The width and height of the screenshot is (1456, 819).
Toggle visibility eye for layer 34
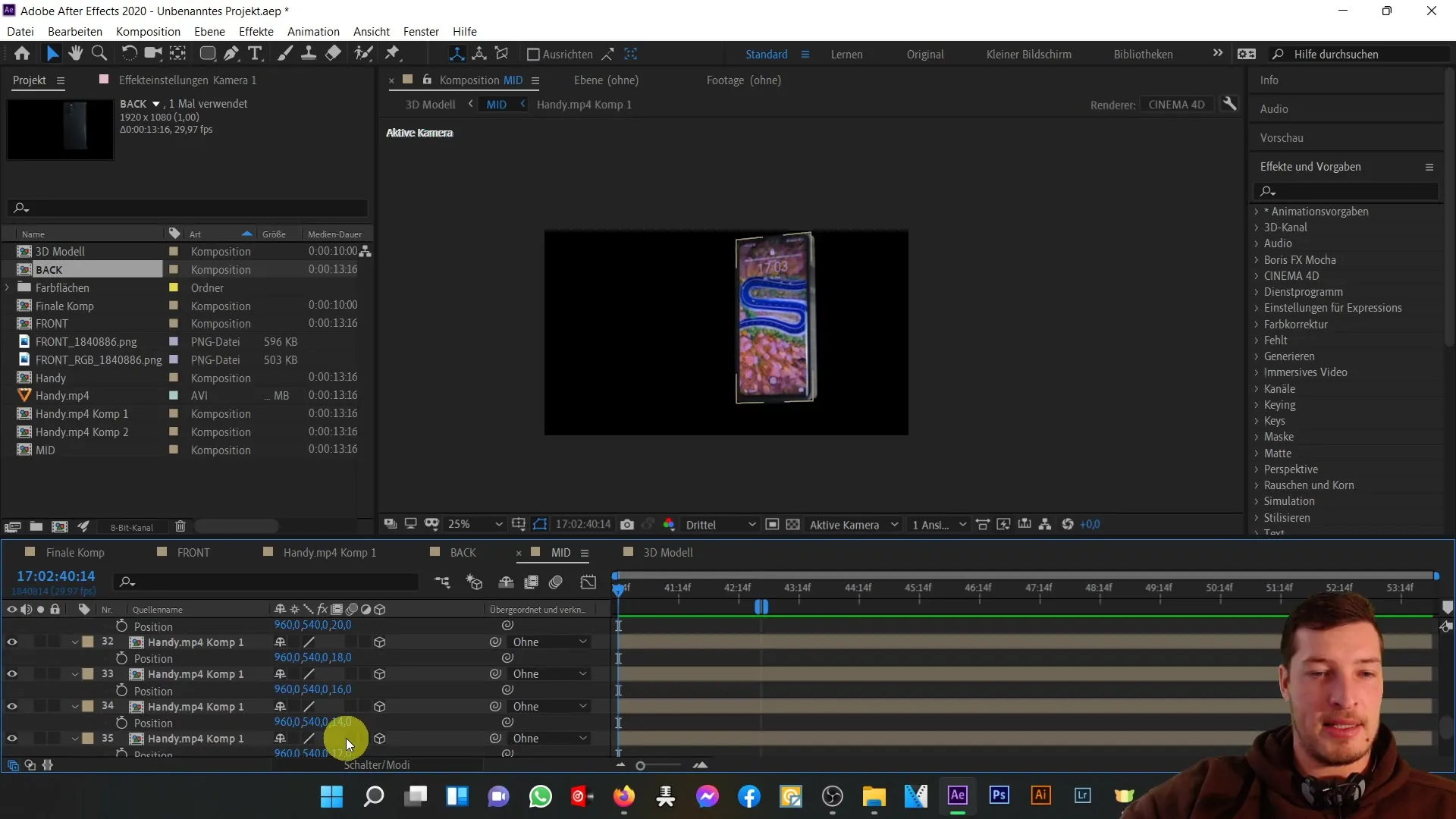coord(12,705)
